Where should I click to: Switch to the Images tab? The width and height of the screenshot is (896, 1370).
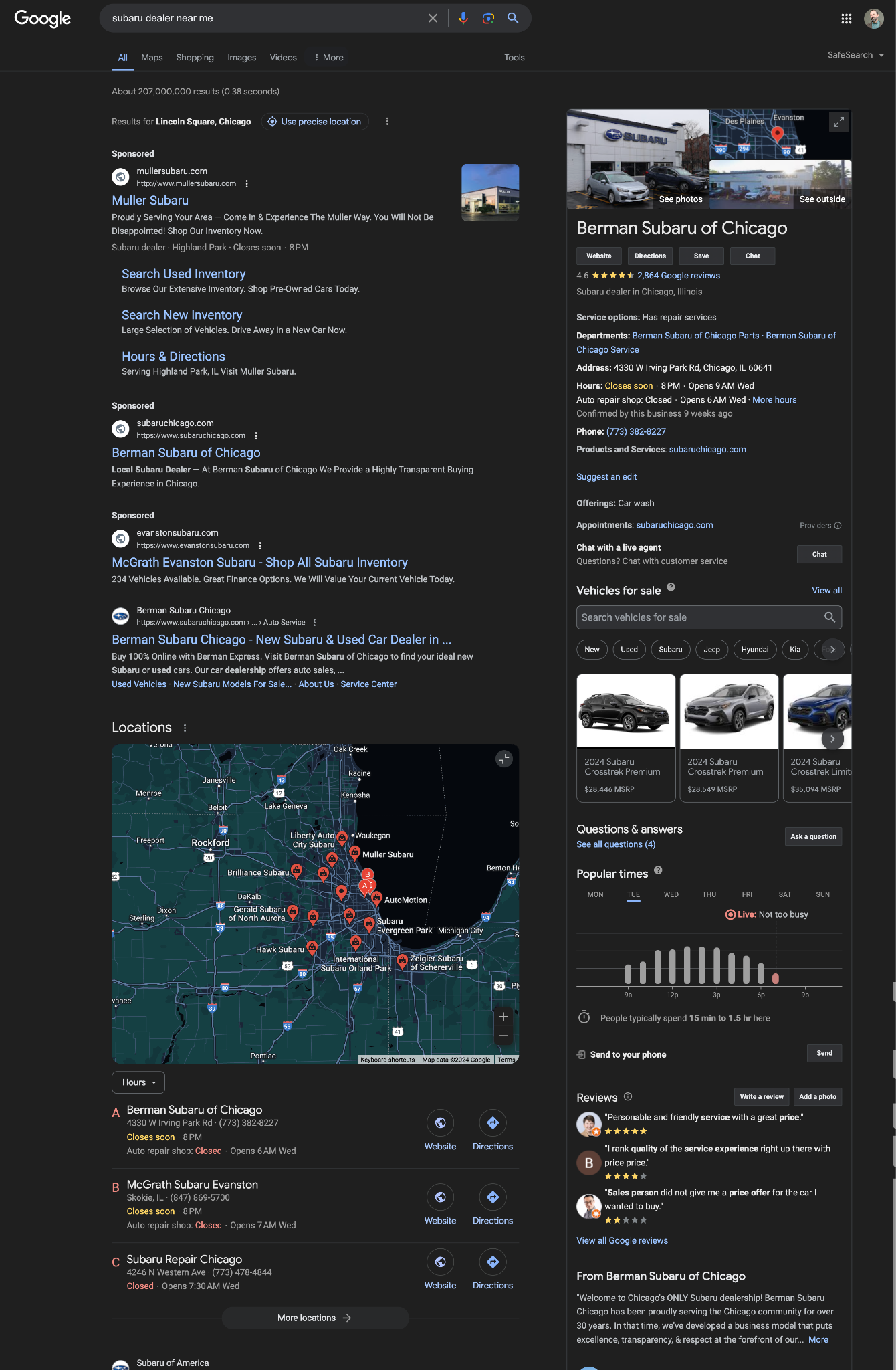[241, 58]
